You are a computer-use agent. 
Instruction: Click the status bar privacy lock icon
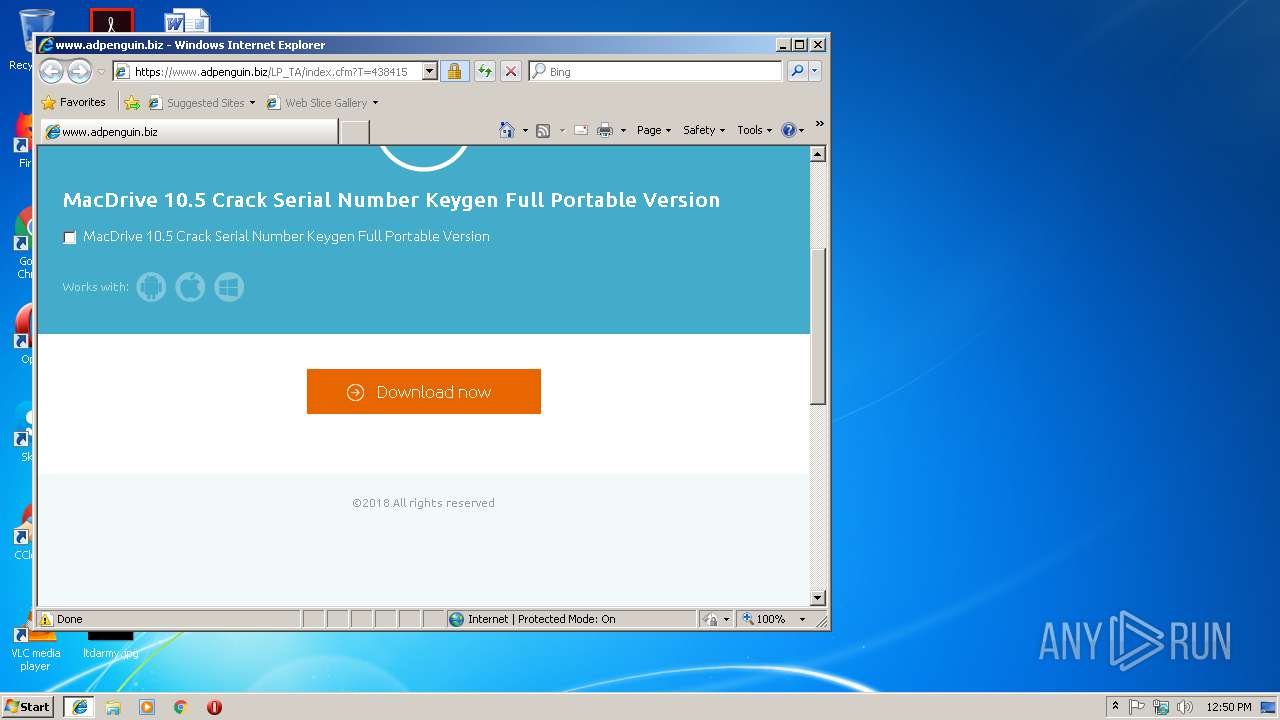point(711,619)
